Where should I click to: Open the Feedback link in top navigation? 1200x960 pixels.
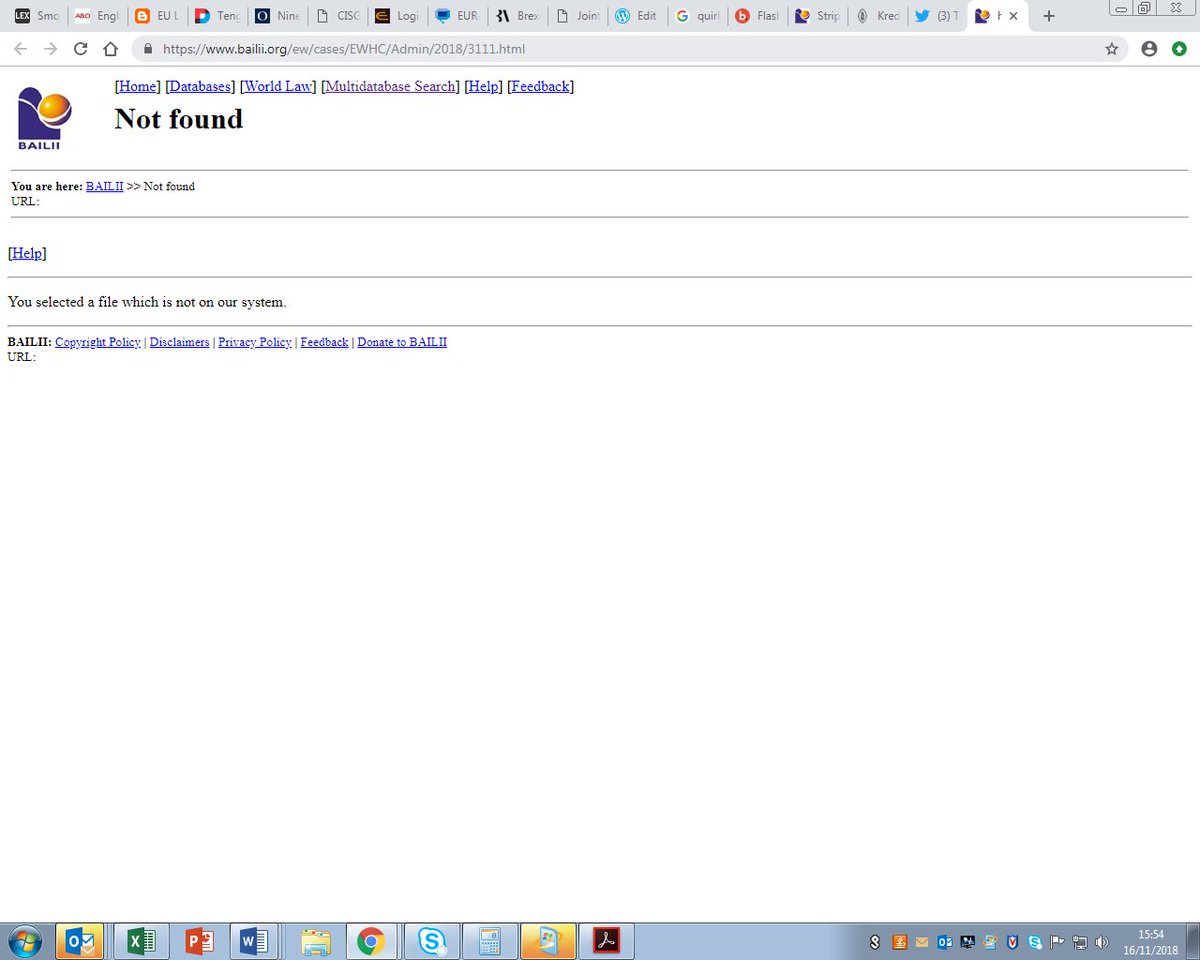point(541,86)
